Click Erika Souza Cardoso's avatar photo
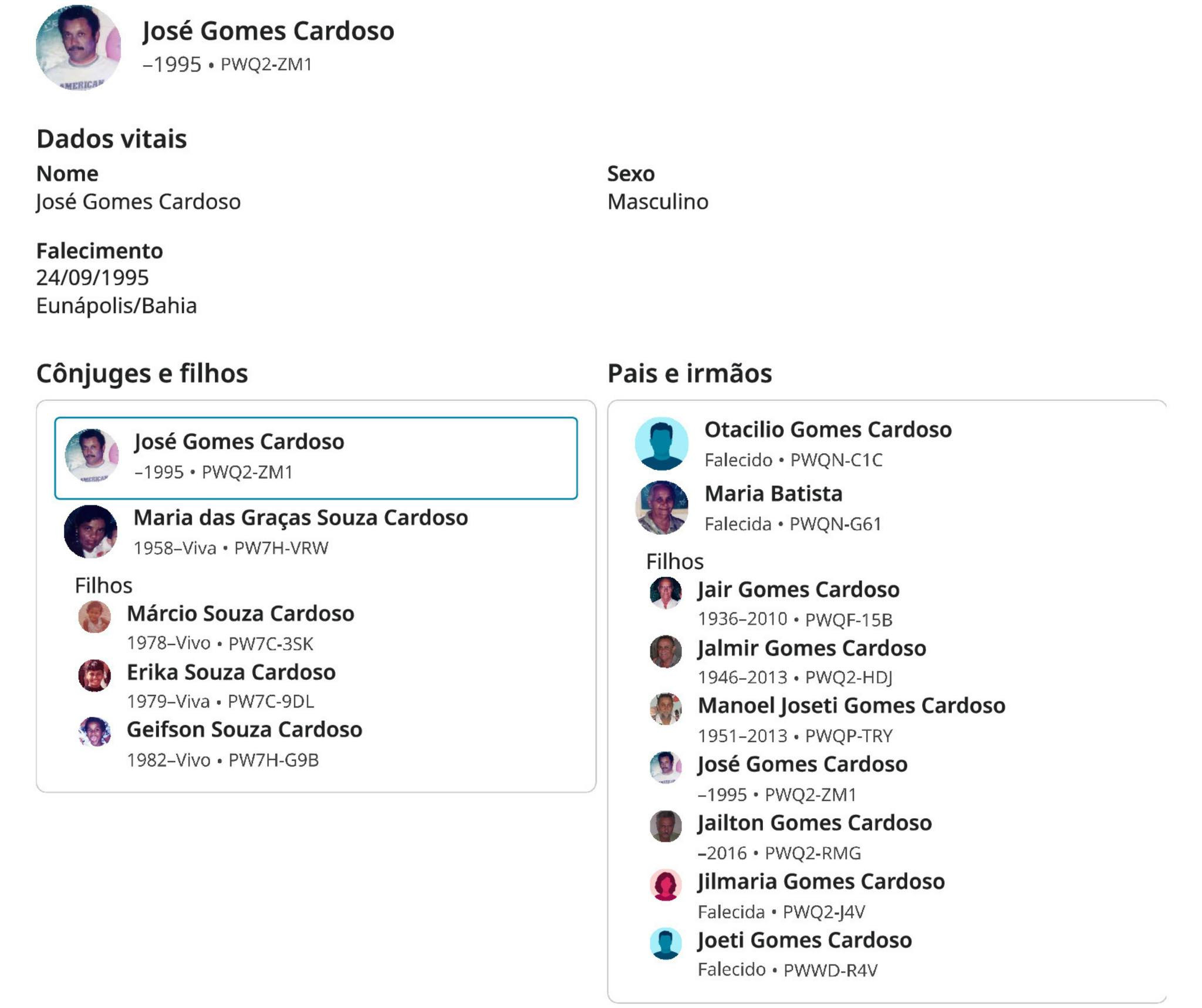 (x=94, y=675)
